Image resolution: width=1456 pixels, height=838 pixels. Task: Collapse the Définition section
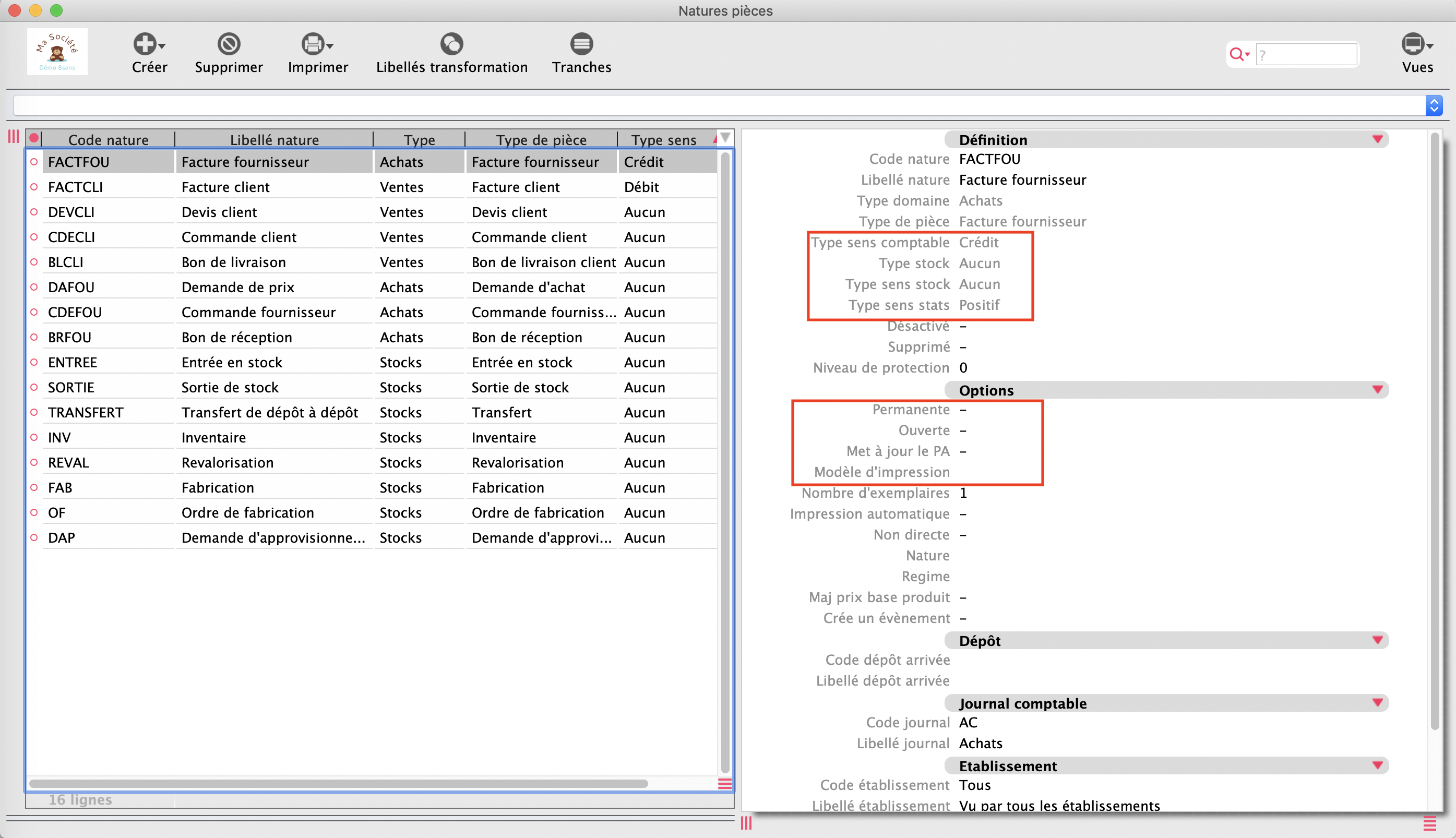(1377, 139)
